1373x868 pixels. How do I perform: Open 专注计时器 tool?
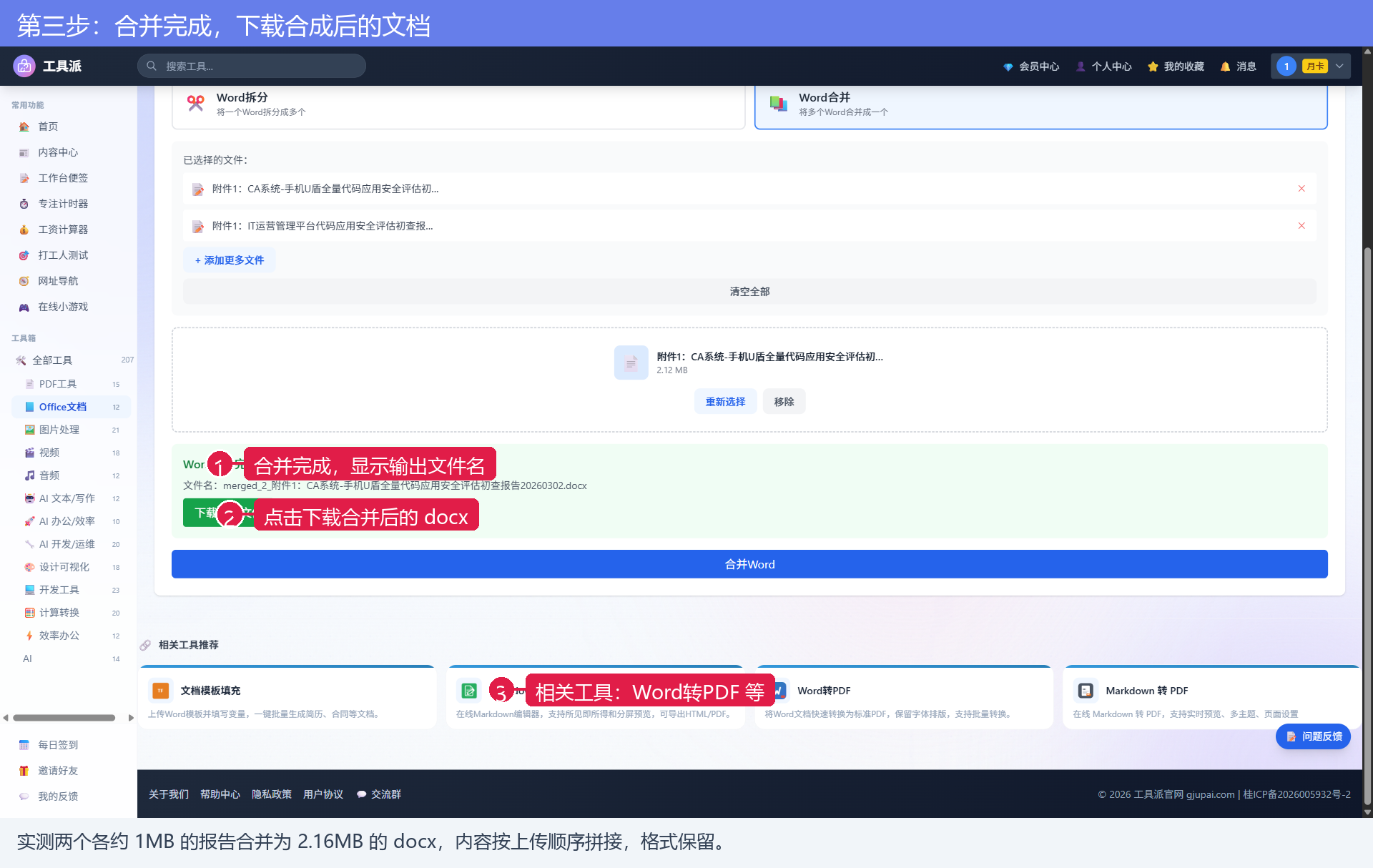point(63,204)
